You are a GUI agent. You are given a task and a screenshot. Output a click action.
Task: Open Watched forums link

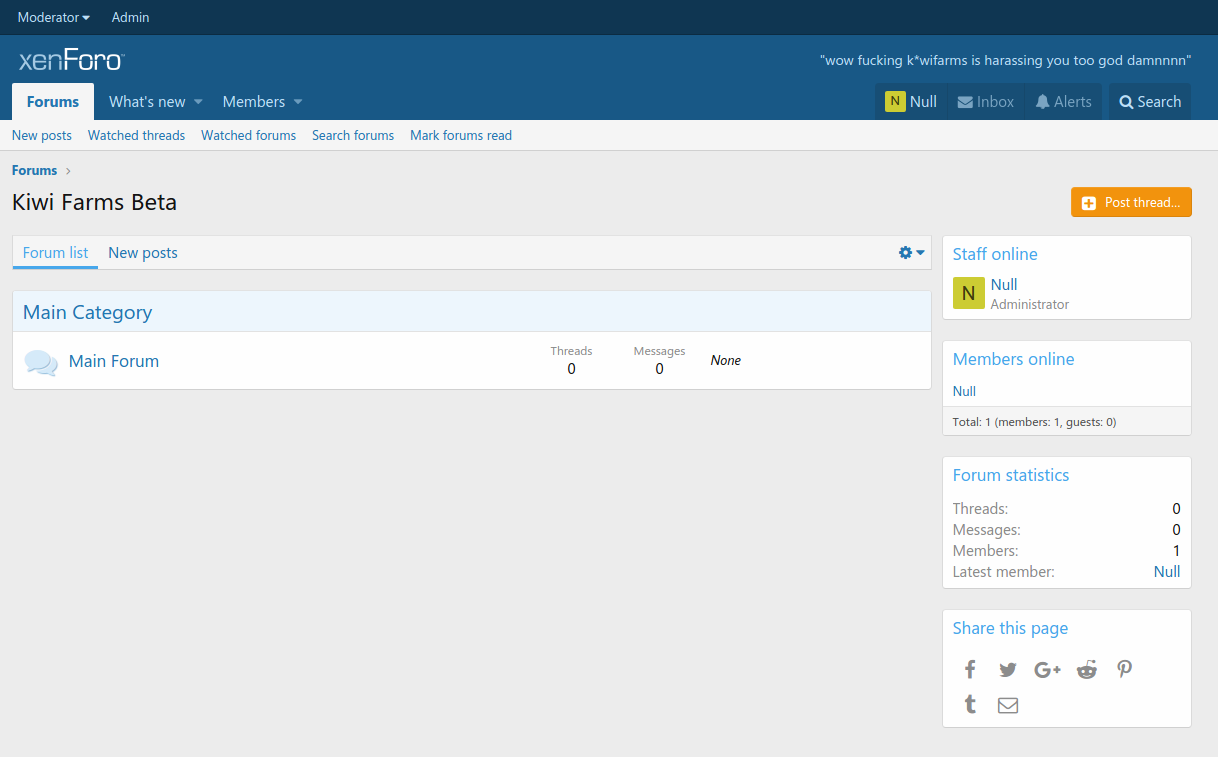[x=248, y=135]
